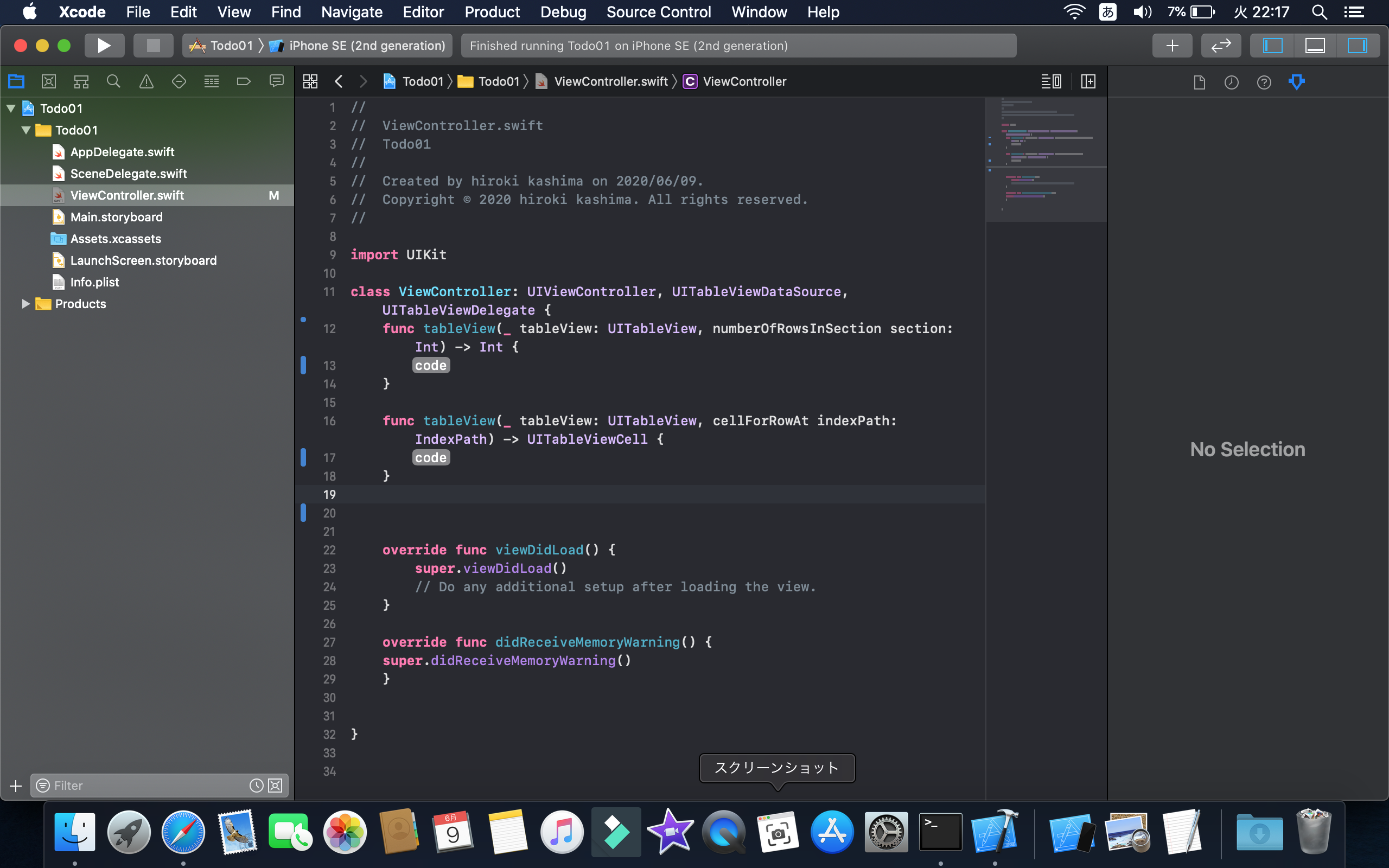Open the Source Control navigator icon

point(49,81)
